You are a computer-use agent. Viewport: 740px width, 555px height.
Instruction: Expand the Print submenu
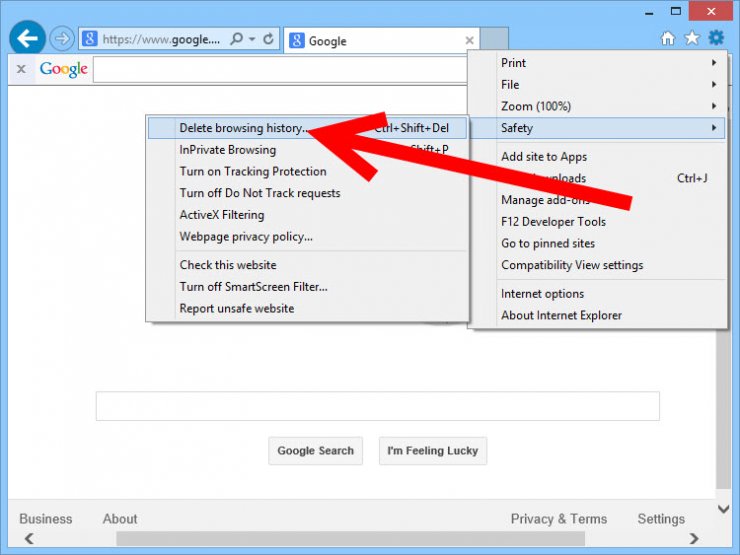597,63
